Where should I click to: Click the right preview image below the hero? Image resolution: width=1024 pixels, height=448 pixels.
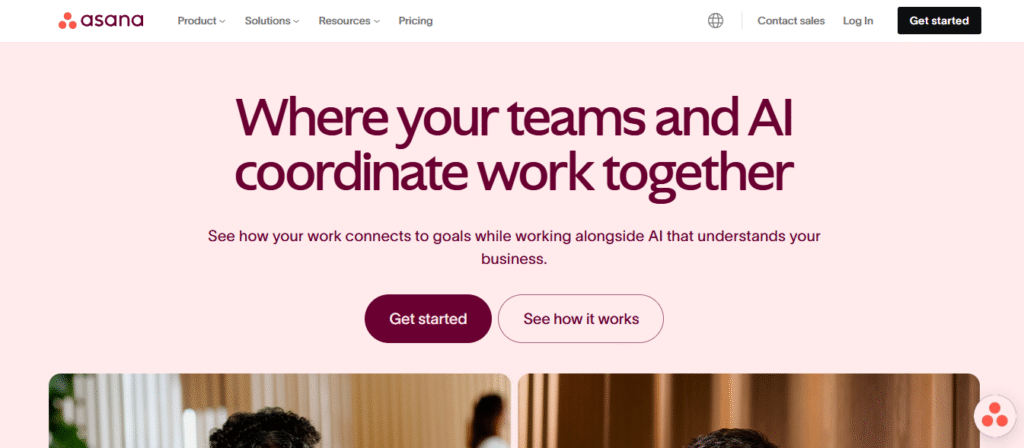coord(748,411)
